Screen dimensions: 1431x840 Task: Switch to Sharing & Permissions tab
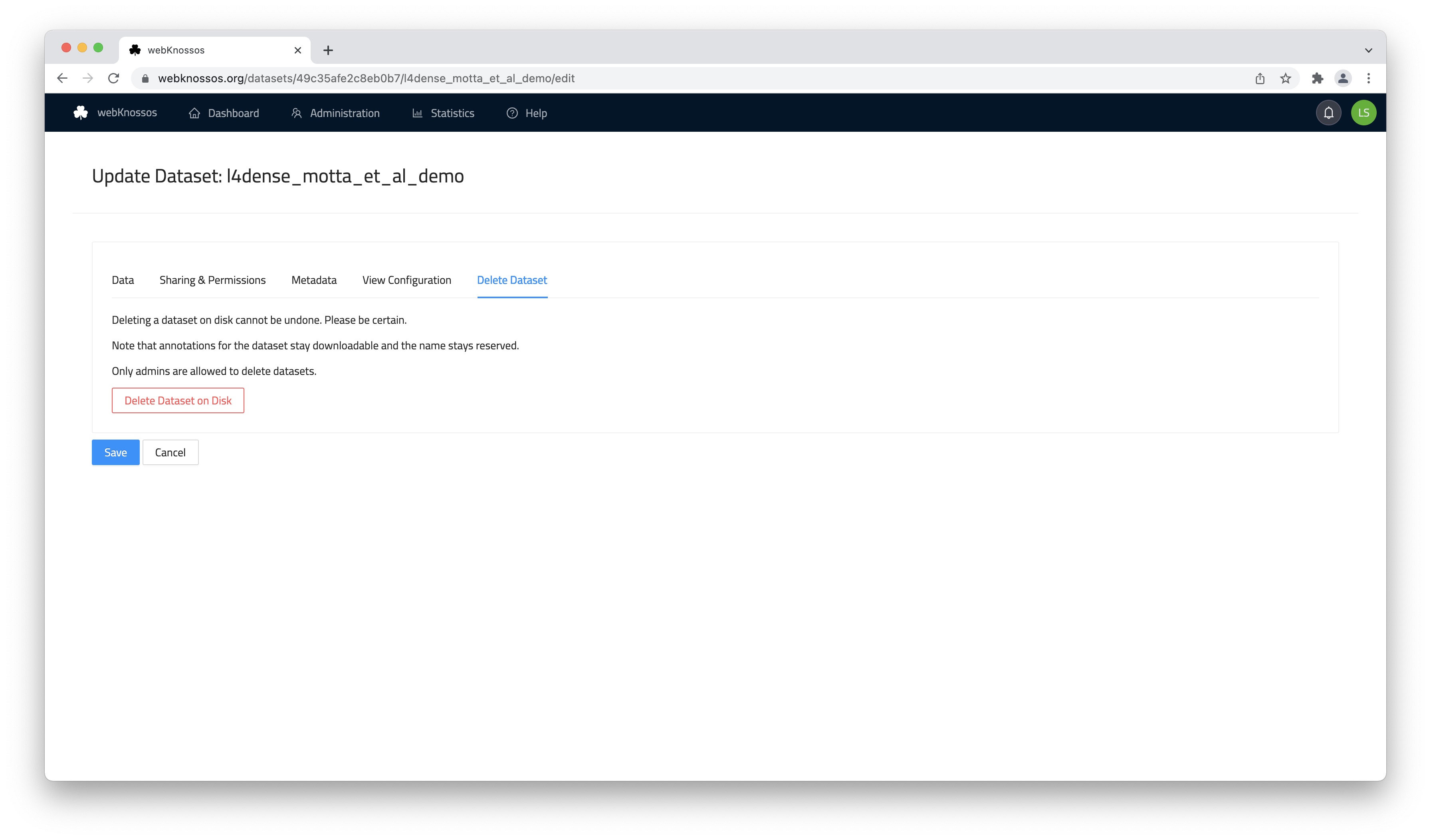pyautogui.click(x=212, y=280)
